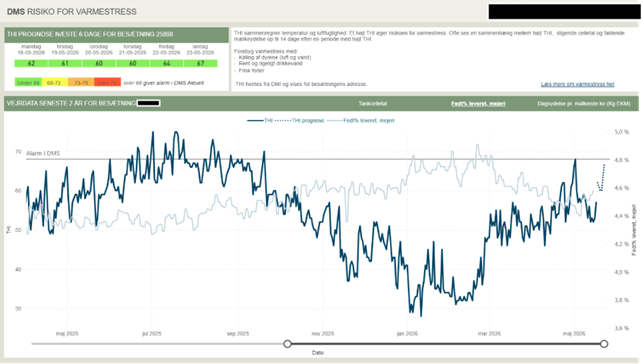Open the Tankcelletal tab
Screen dimensions: 642x364
(373, 104)
